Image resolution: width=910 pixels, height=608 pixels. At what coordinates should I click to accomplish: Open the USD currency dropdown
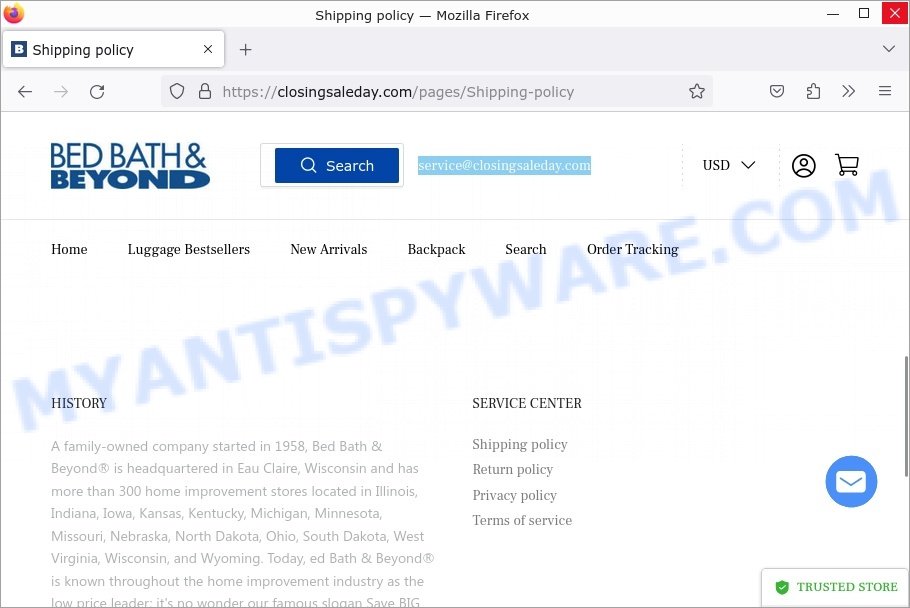point(729,165)
